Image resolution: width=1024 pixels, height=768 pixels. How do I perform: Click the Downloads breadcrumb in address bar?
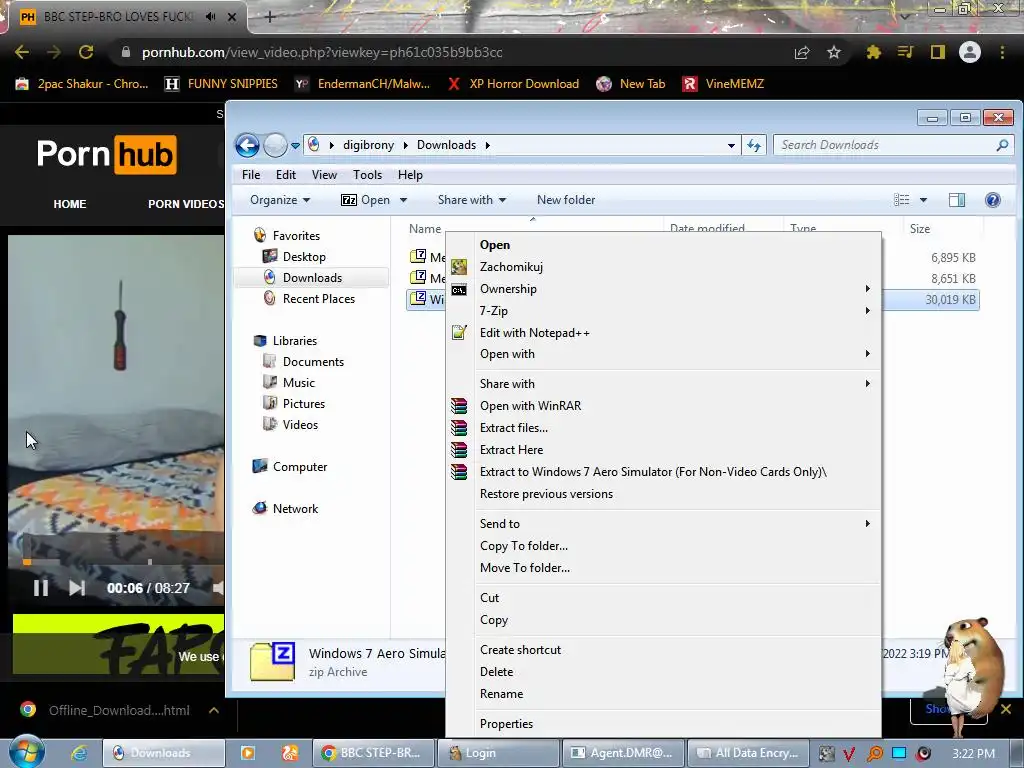[447, 145]
